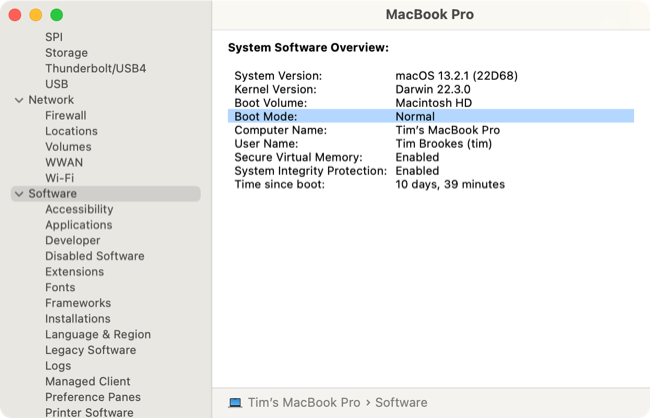
Task: Open the Firewall sidebar item
Action: tap(66, 116)
